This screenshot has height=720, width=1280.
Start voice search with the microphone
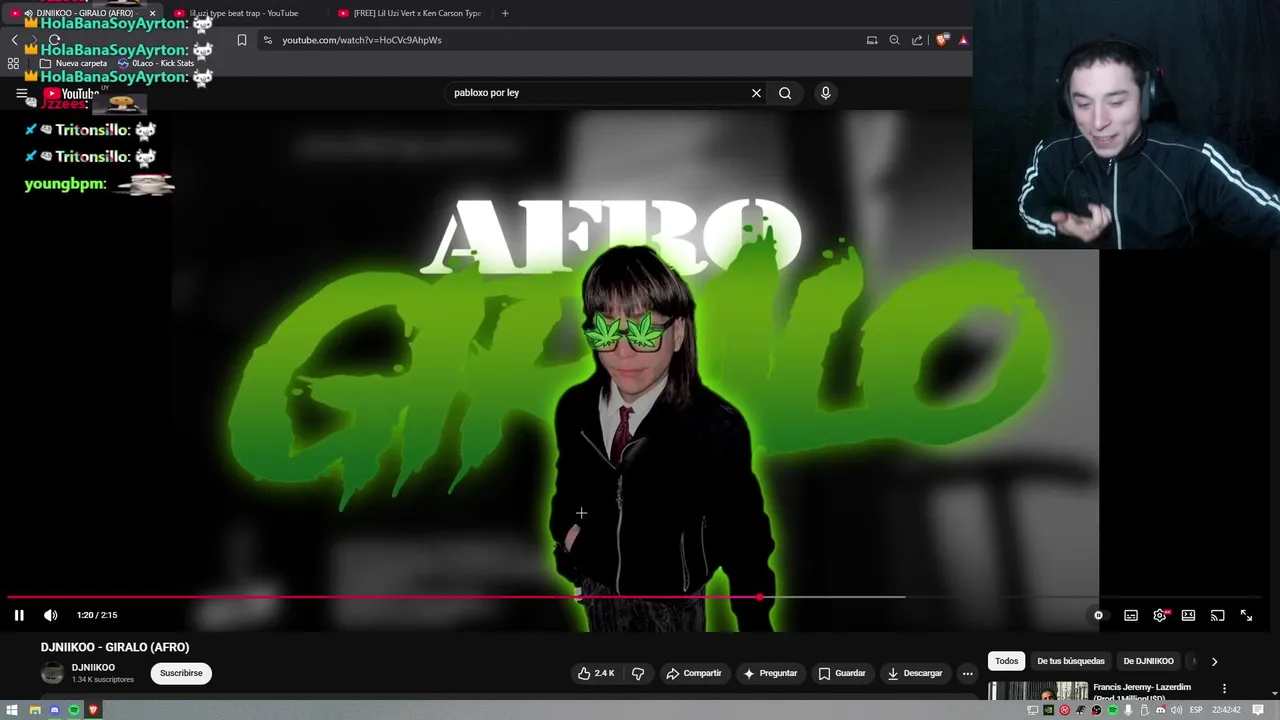click(x=825, y=93)
